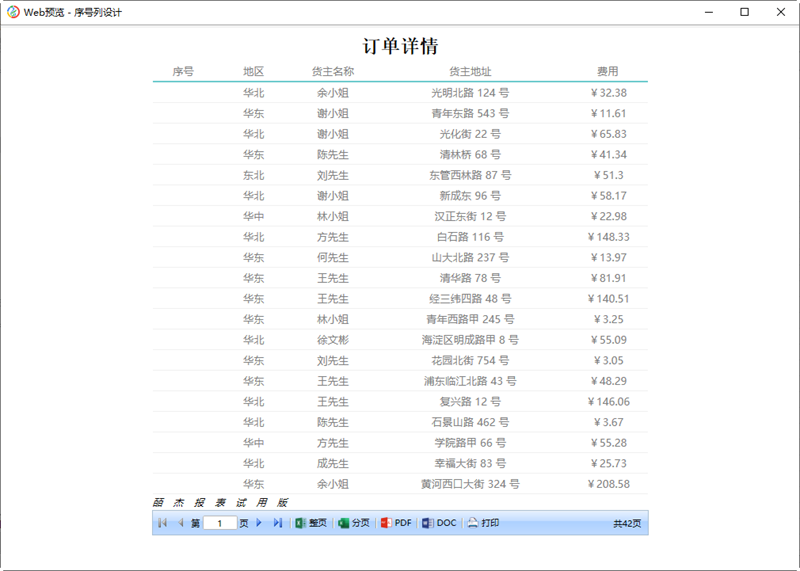Click the app icon in title bar

click(x=13, y=12)
